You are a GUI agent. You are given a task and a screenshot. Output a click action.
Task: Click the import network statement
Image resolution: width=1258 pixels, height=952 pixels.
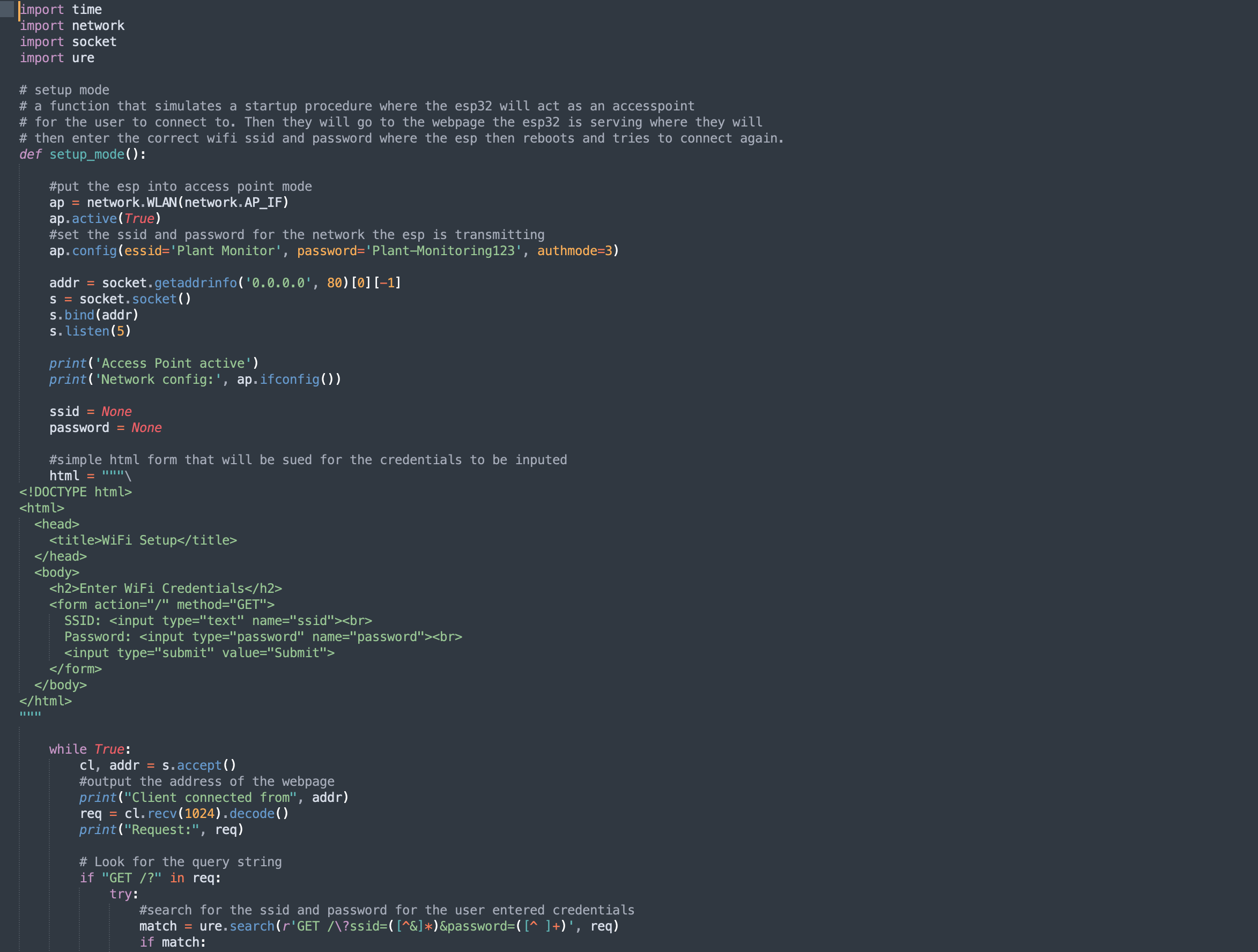click(x=72, y=25)
